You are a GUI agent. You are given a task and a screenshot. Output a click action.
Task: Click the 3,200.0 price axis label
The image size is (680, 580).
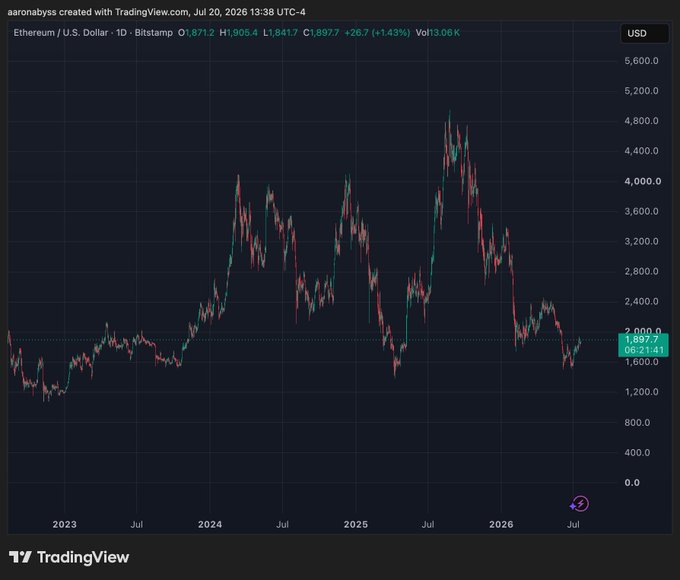[x=641, y=241]
